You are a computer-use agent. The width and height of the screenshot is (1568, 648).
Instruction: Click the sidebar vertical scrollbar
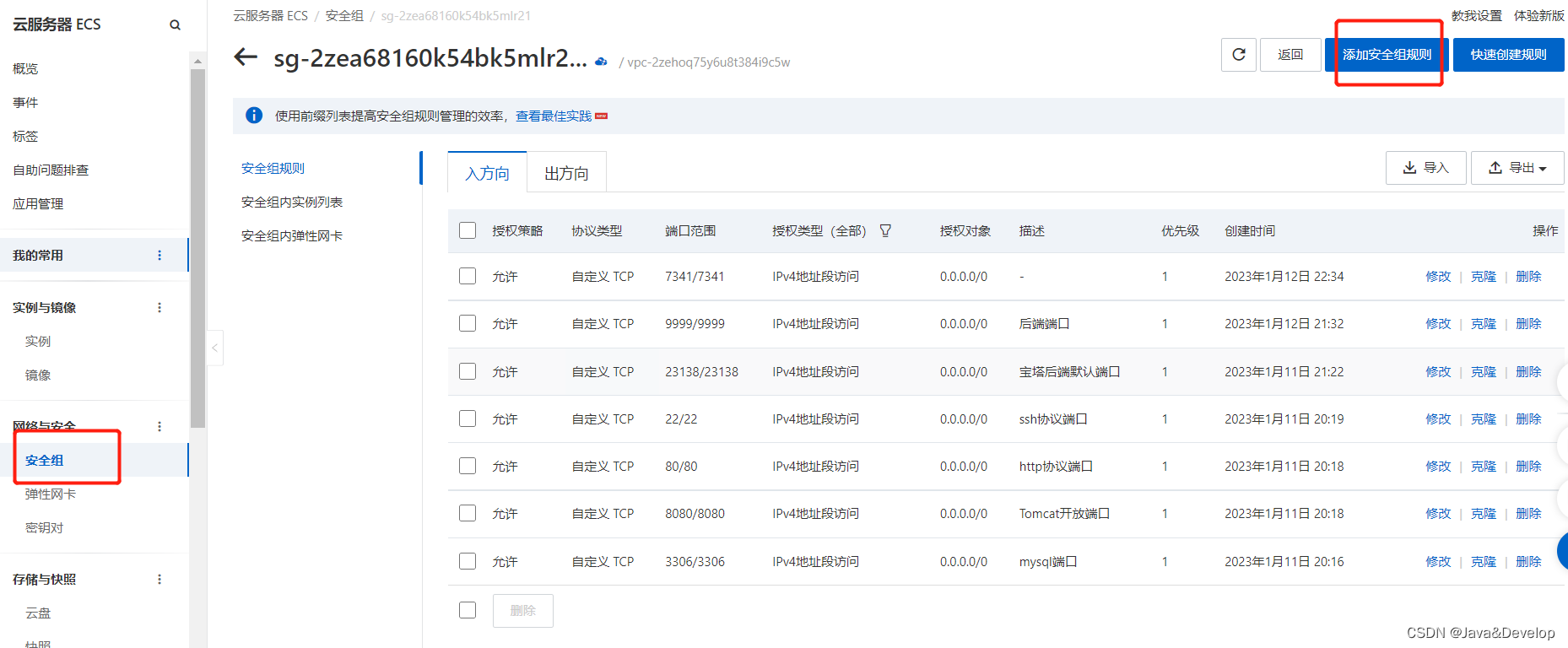(197, 248)
